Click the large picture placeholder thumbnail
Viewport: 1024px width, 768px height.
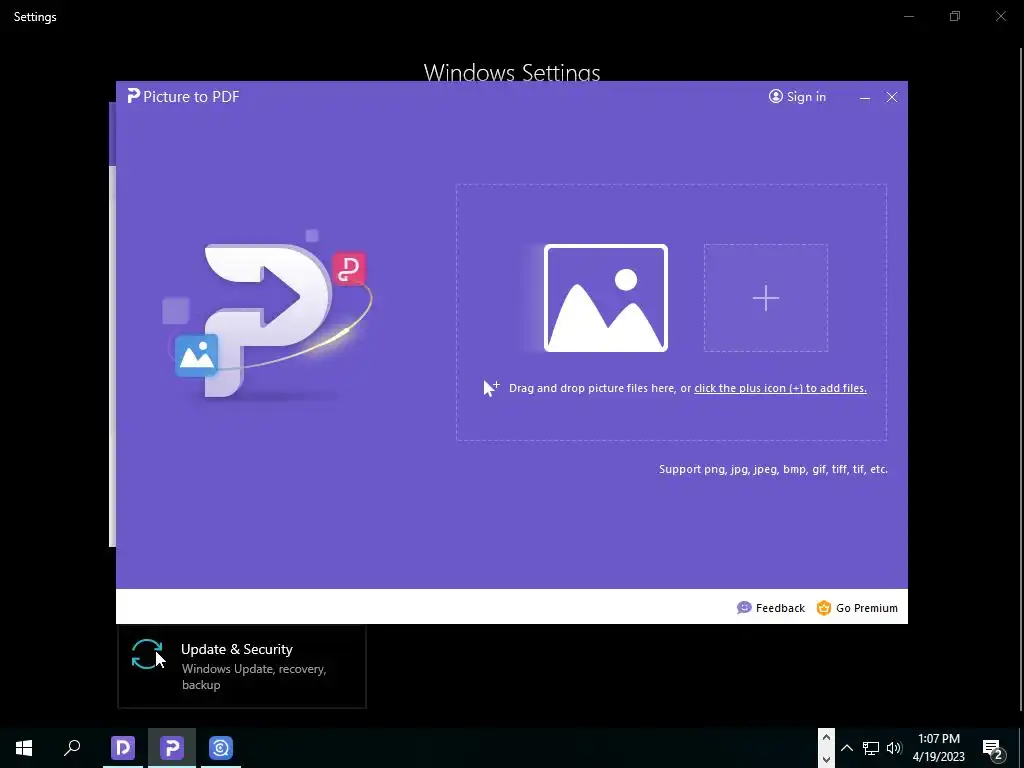605,298
